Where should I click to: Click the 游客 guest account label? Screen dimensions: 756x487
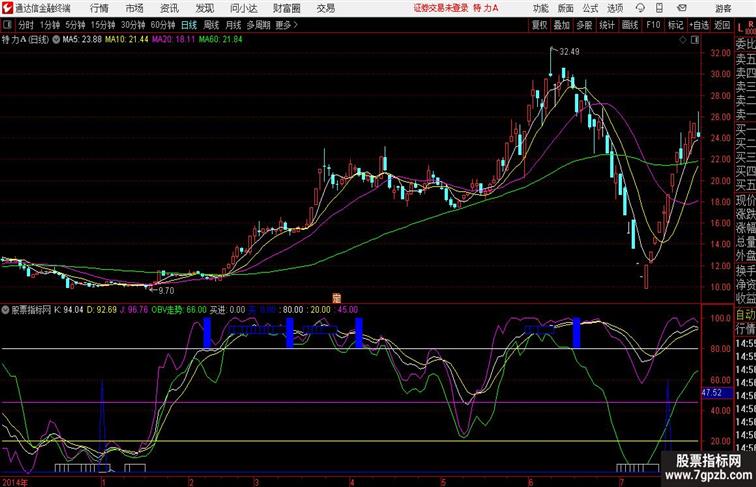723,8
